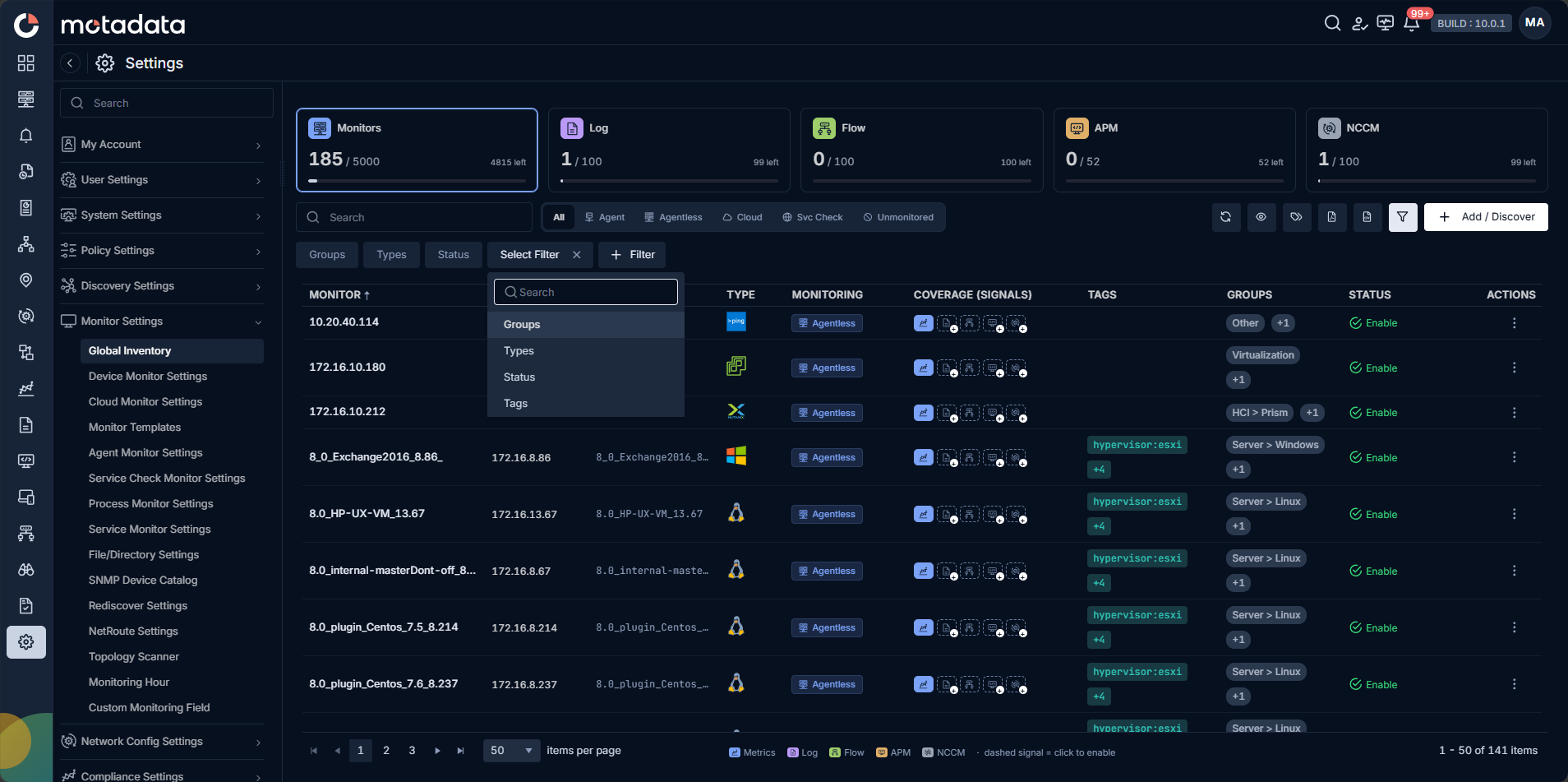The image size is (1568, 782).
Task: Click the settings sidebar Search field
Action: click(x=167, y=103)
